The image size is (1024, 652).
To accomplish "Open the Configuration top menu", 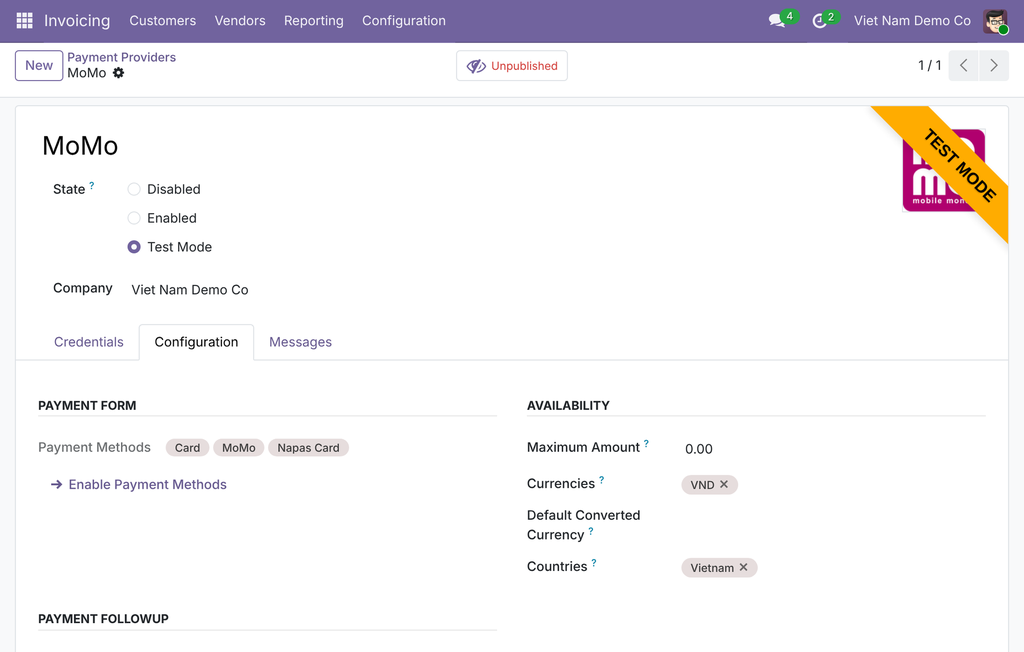I will click(x=404, y=21).
